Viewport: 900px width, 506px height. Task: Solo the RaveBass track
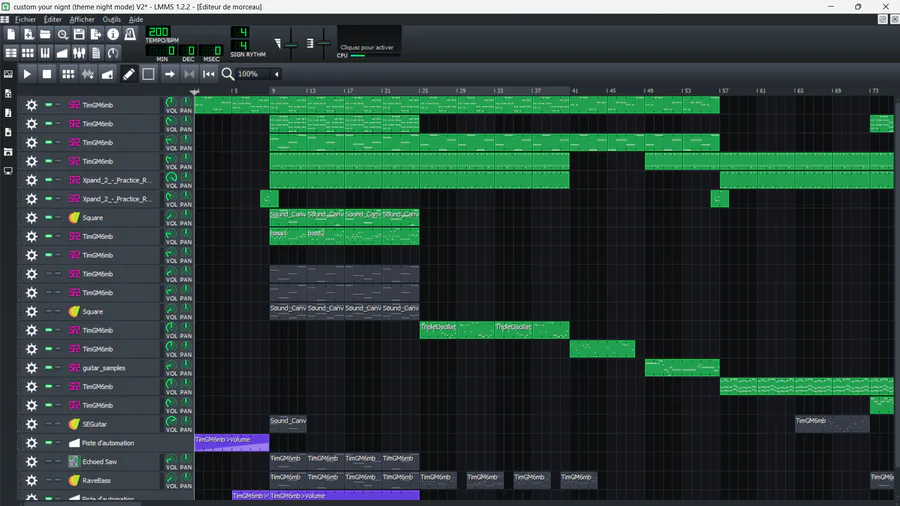click(x=58, y=480)
